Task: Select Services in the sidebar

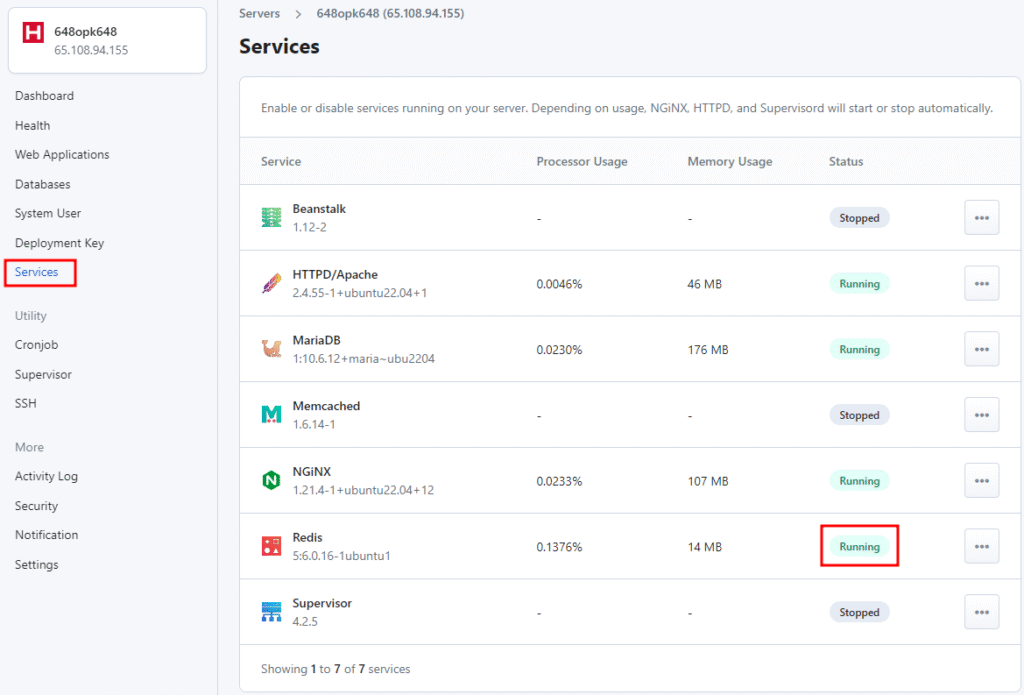Action: click(37, 272)
